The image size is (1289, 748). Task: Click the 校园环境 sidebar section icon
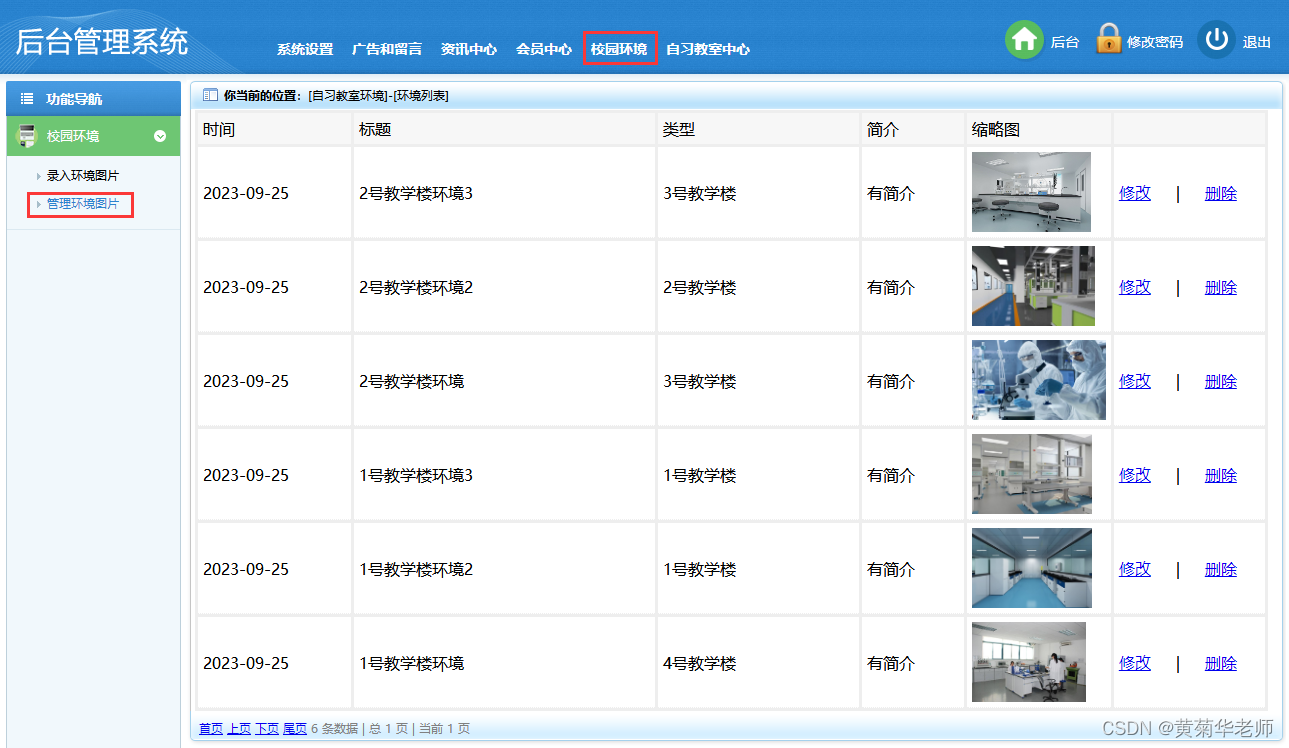(27, 136)
